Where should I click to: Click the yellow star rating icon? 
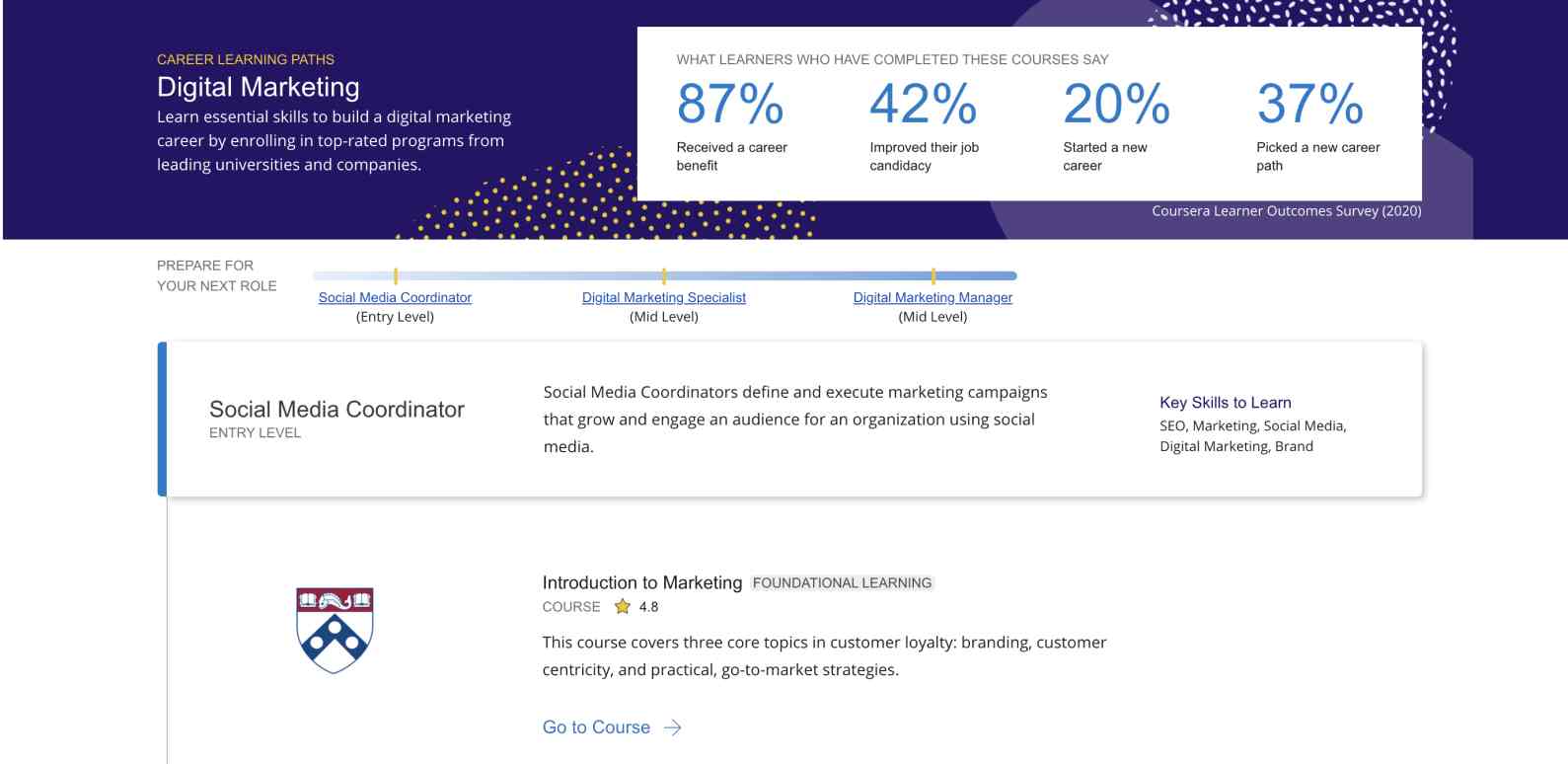[x=622, y=606]
